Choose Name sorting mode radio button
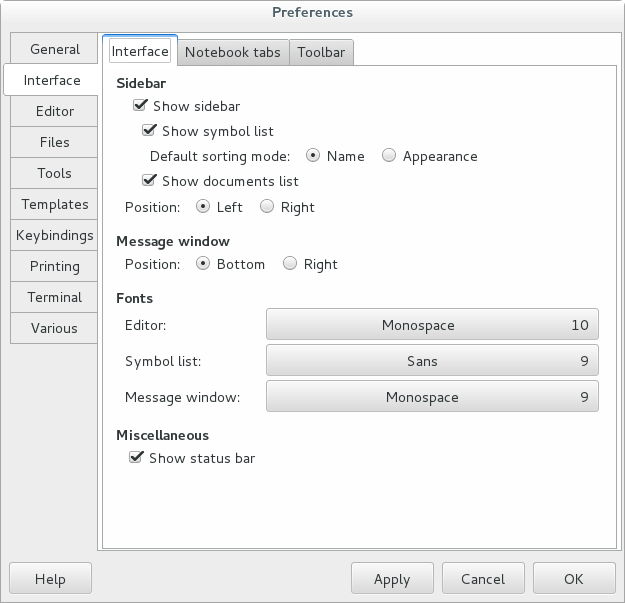The width and height of the screenshot is (625, 603). [313, 156]
